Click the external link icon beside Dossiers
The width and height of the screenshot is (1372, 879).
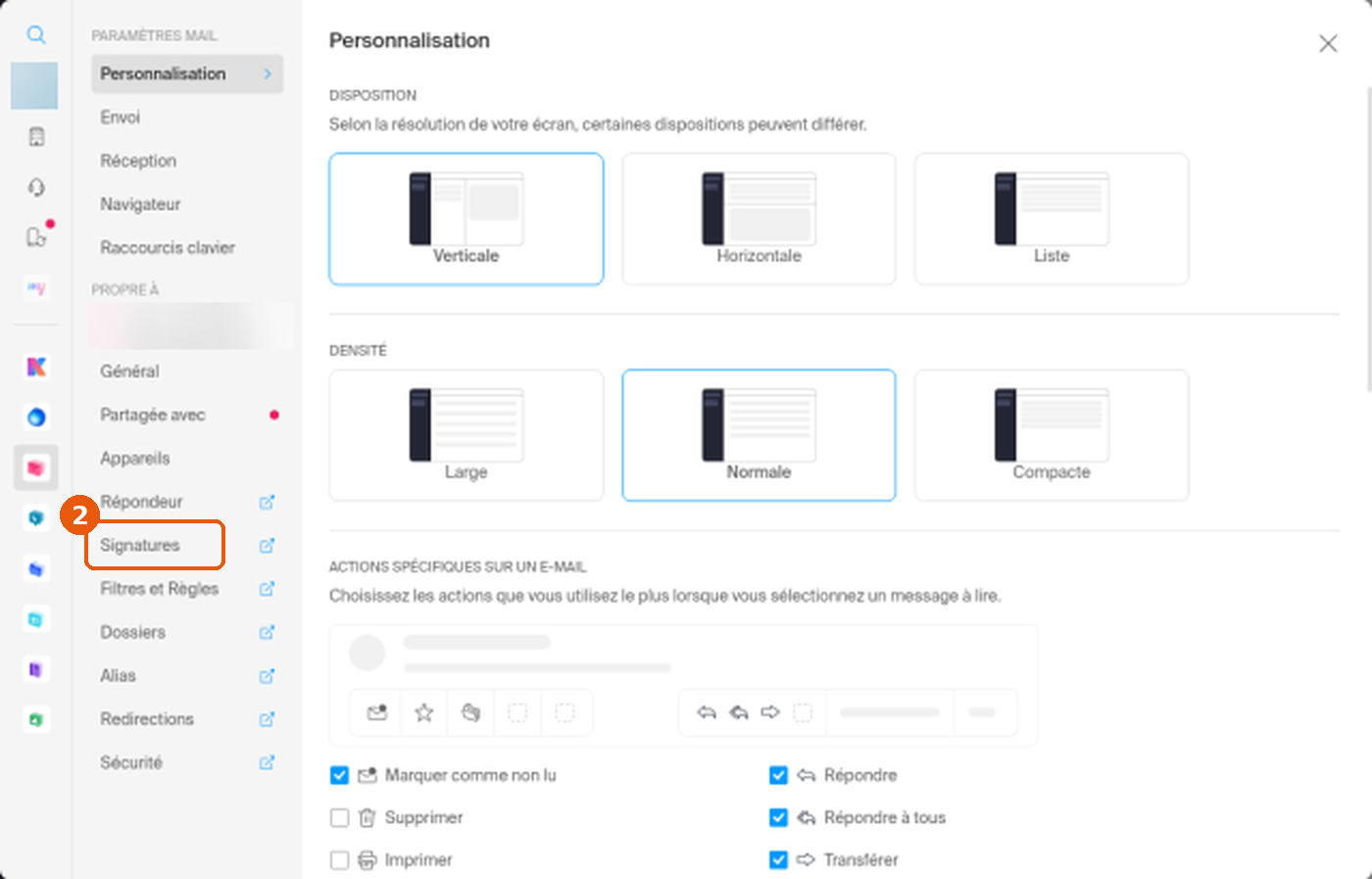[267, 632]
